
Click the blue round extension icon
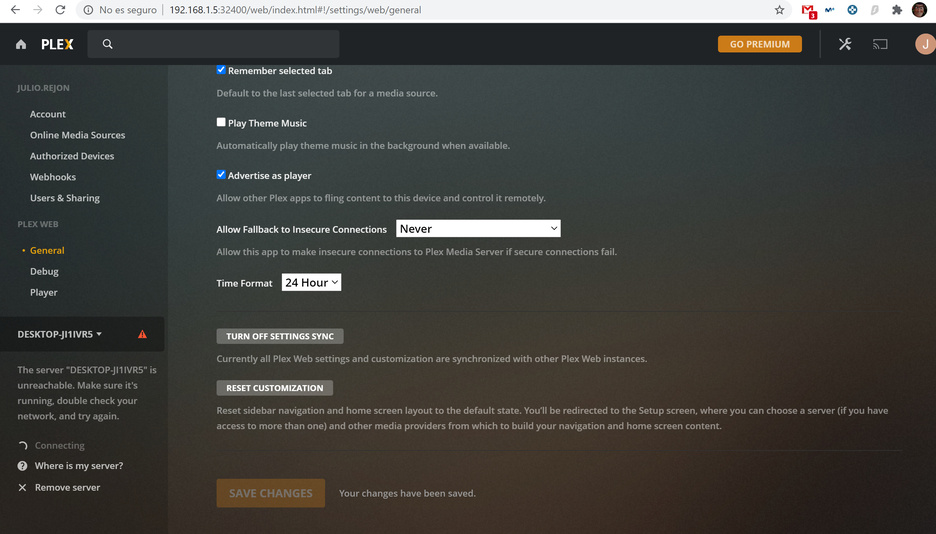click(x=852, y=10)
